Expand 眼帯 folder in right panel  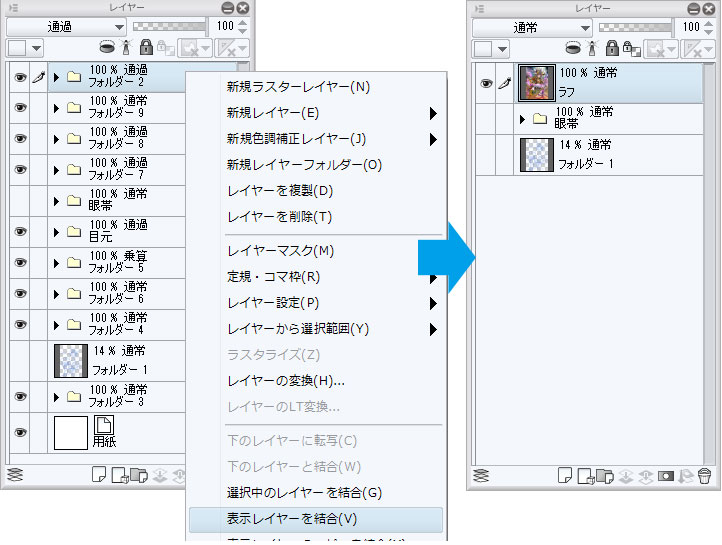(522, 119)
